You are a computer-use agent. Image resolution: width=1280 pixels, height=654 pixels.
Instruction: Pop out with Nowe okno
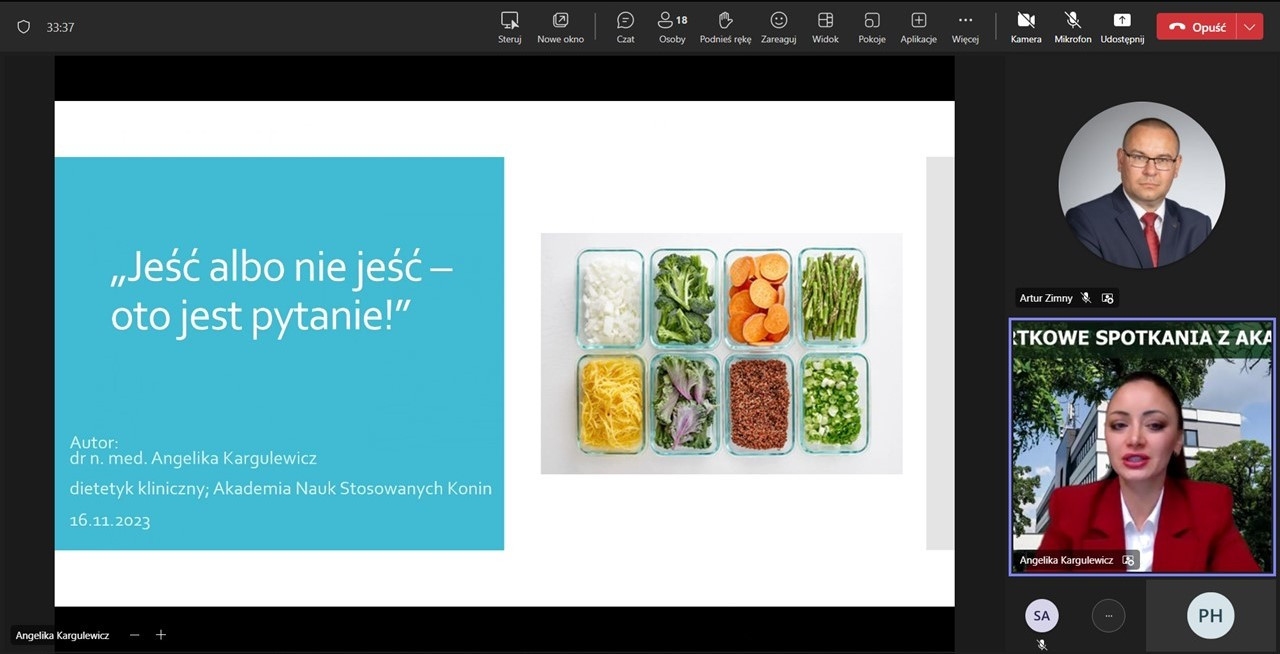(x=560, y=27)
